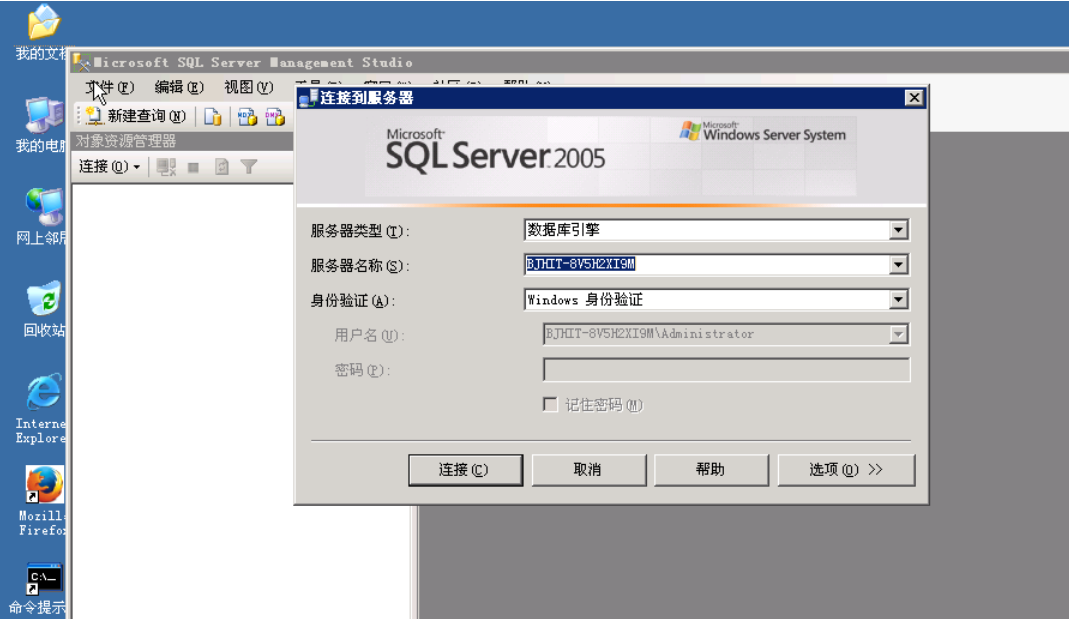The height and width of the screenshot is (619, 1069).
Task: Open the 文件 menu
Action: (107, 87)
